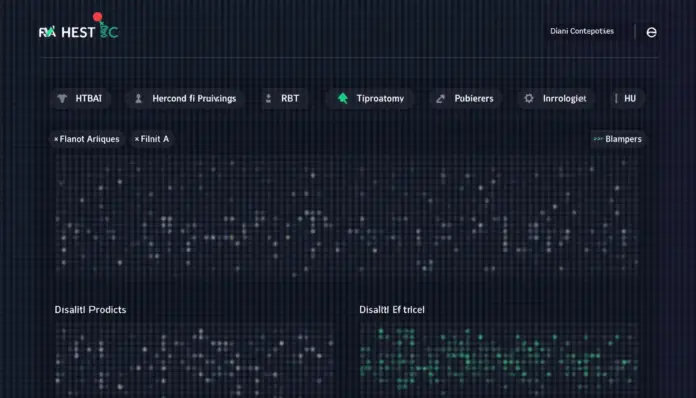
Task: Click the Disaltl Prodicts dot chart
Action: click(x=194, y=360)
